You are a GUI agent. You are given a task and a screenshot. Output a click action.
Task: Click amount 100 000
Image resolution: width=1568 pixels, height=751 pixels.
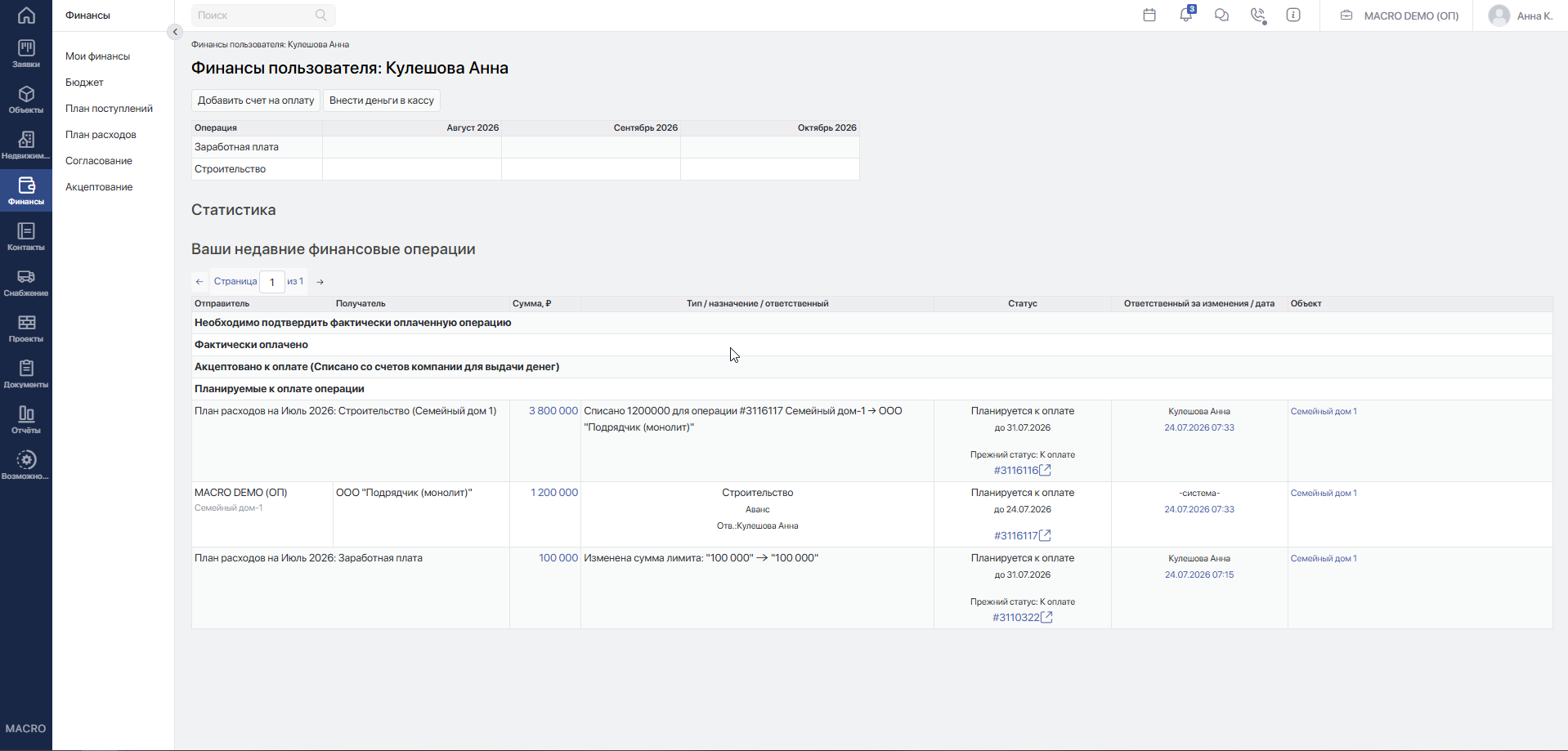pos(558,558)
